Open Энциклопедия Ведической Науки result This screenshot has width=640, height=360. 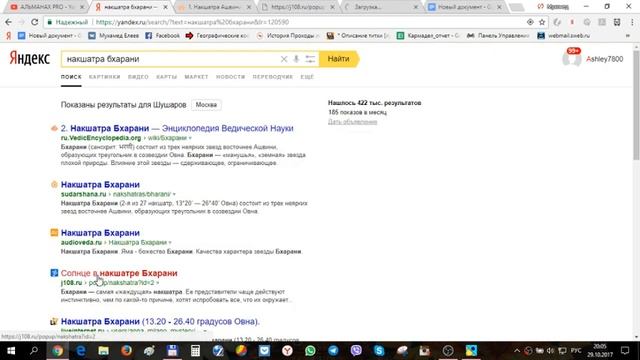[x=177, y=128]
